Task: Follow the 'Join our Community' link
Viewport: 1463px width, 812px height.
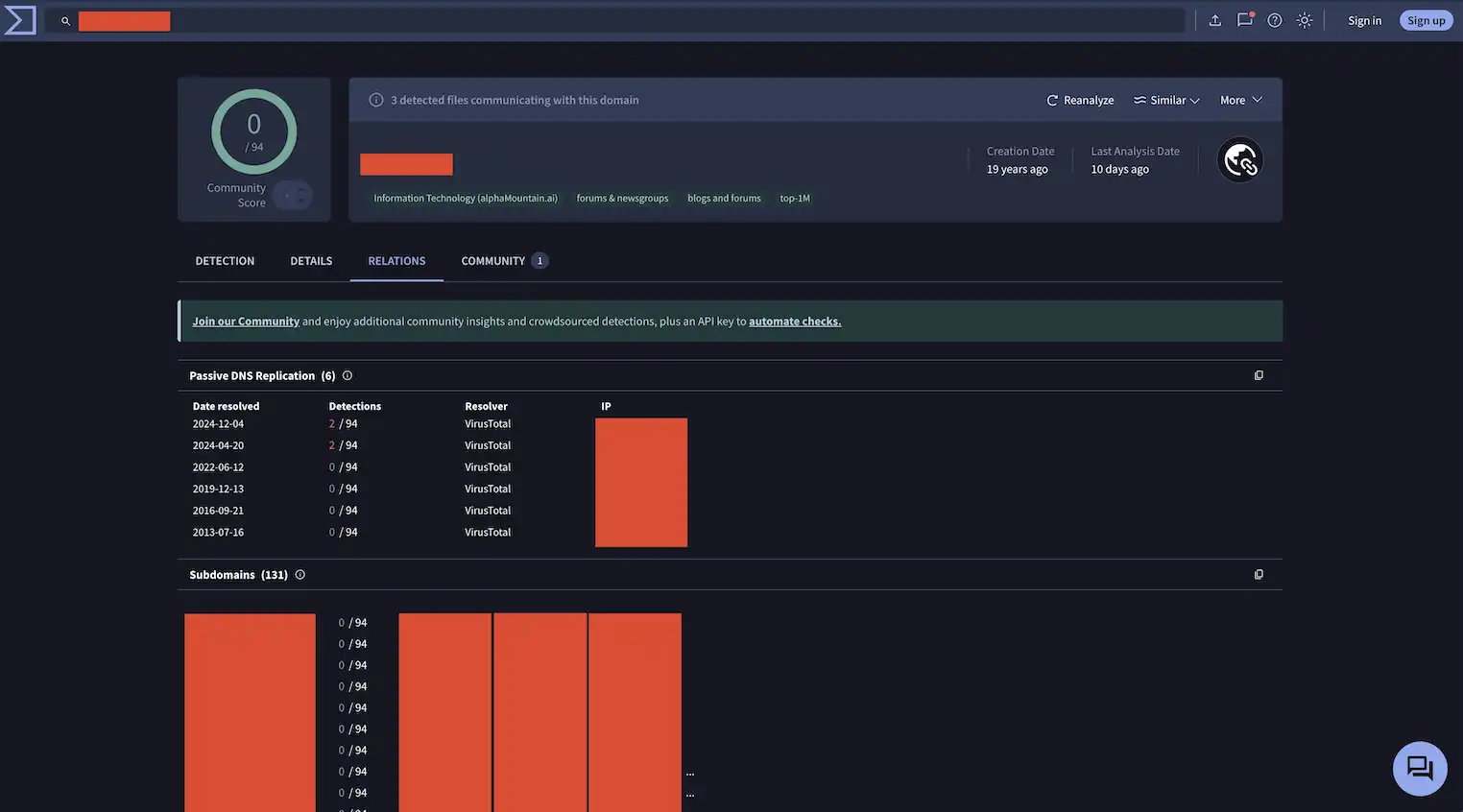Action: click(x=246, y=322)
